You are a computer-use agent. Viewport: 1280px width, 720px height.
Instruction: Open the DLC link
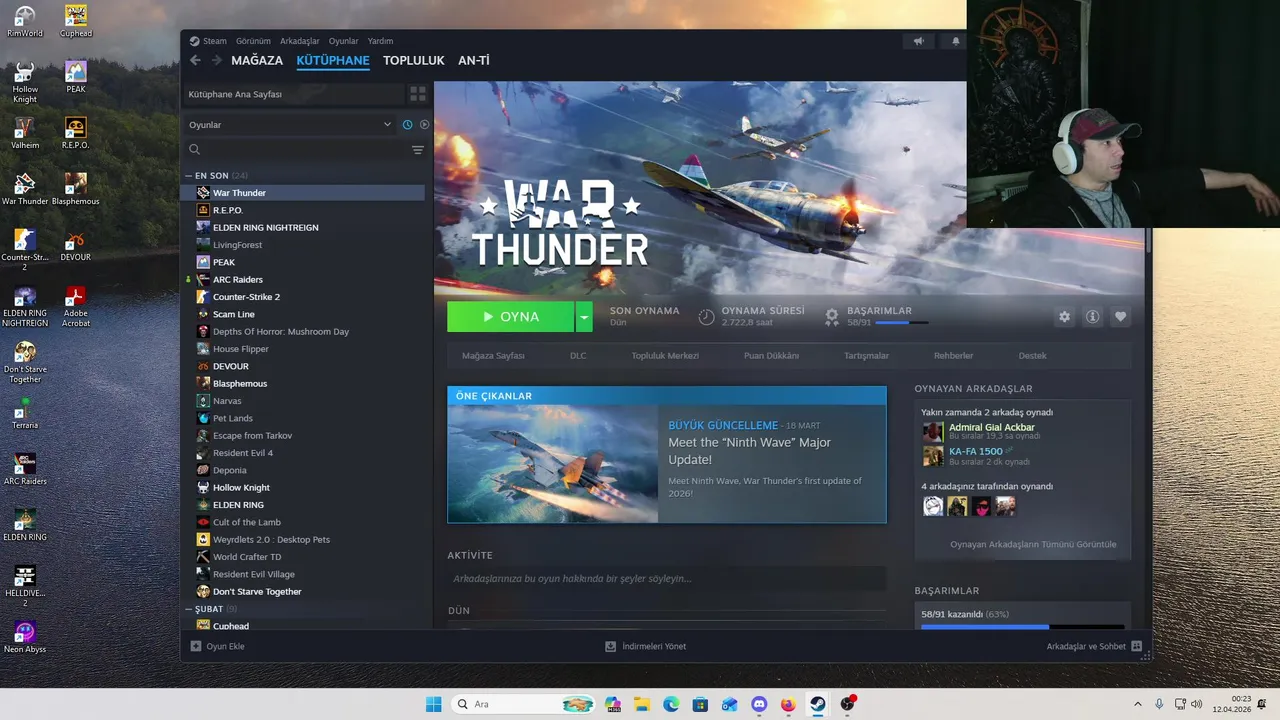578,355
